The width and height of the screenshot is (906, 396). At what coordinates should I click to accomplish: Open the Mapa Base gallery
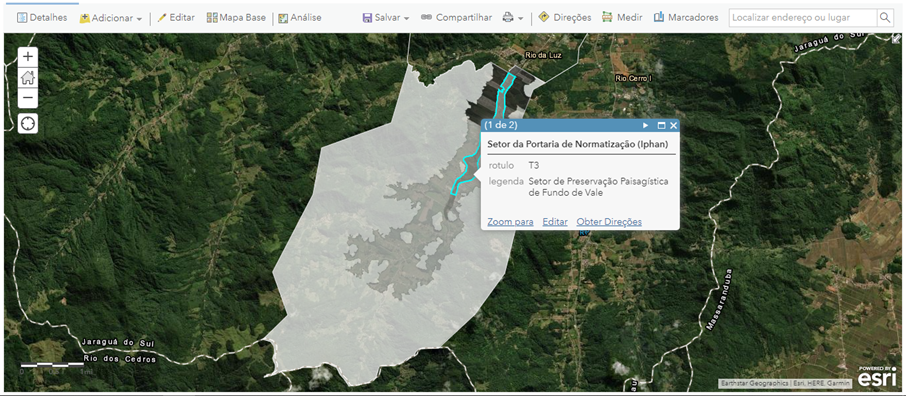point(236,18)
